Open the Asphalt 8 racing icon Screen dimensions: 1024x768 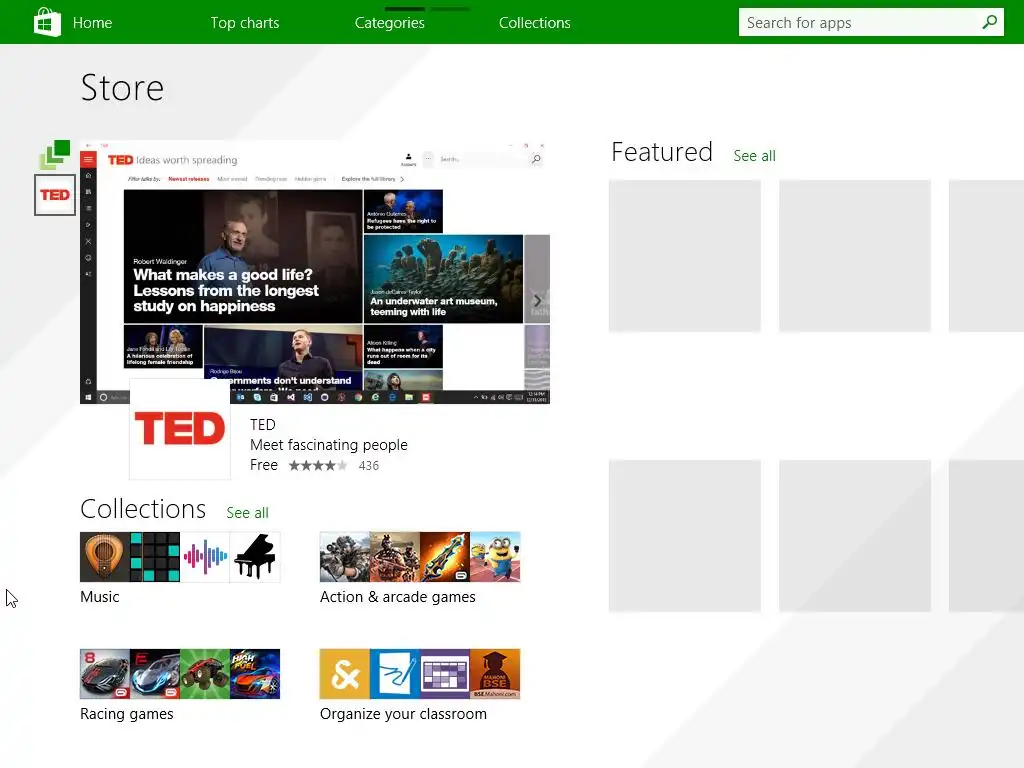105,674
